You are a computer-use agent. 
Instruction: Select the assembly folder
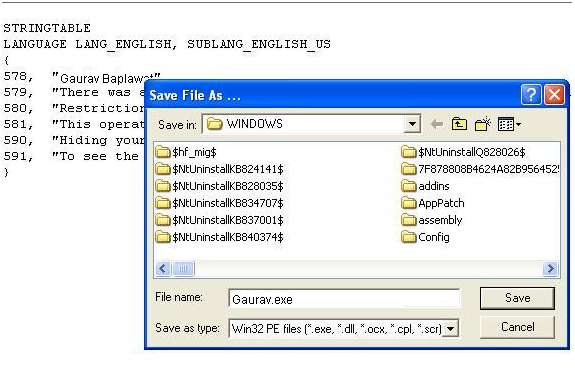tap(432, 220)
